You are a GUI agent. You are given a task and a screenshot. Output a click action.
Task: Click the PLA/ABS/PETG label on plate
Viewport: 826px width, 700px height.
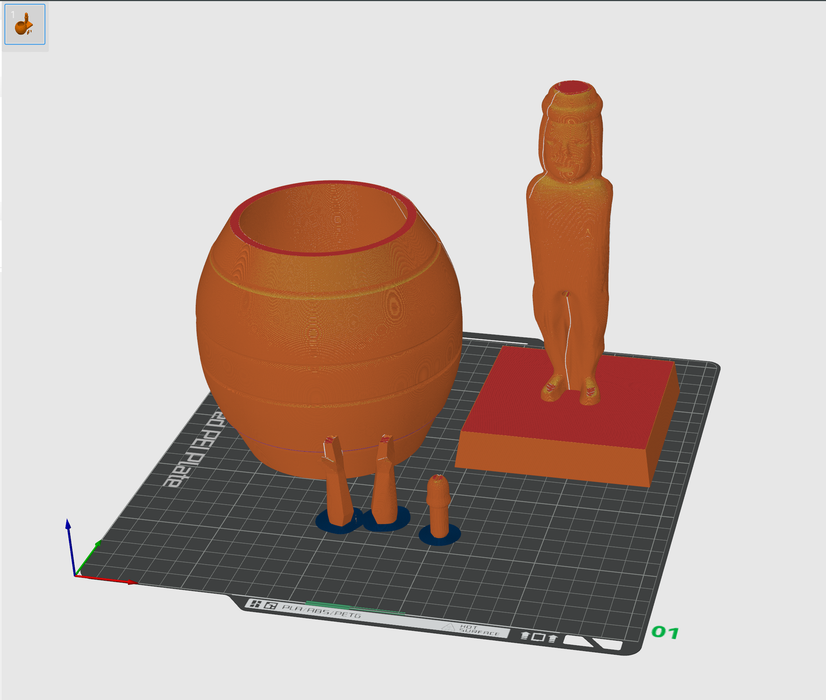320,608
